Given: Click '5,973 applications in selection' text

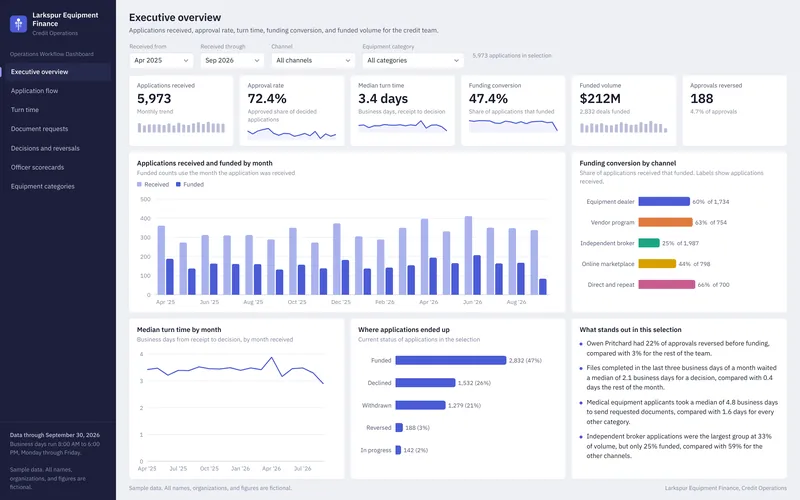Looking at the screenshot, I should [x=512, y=56].
